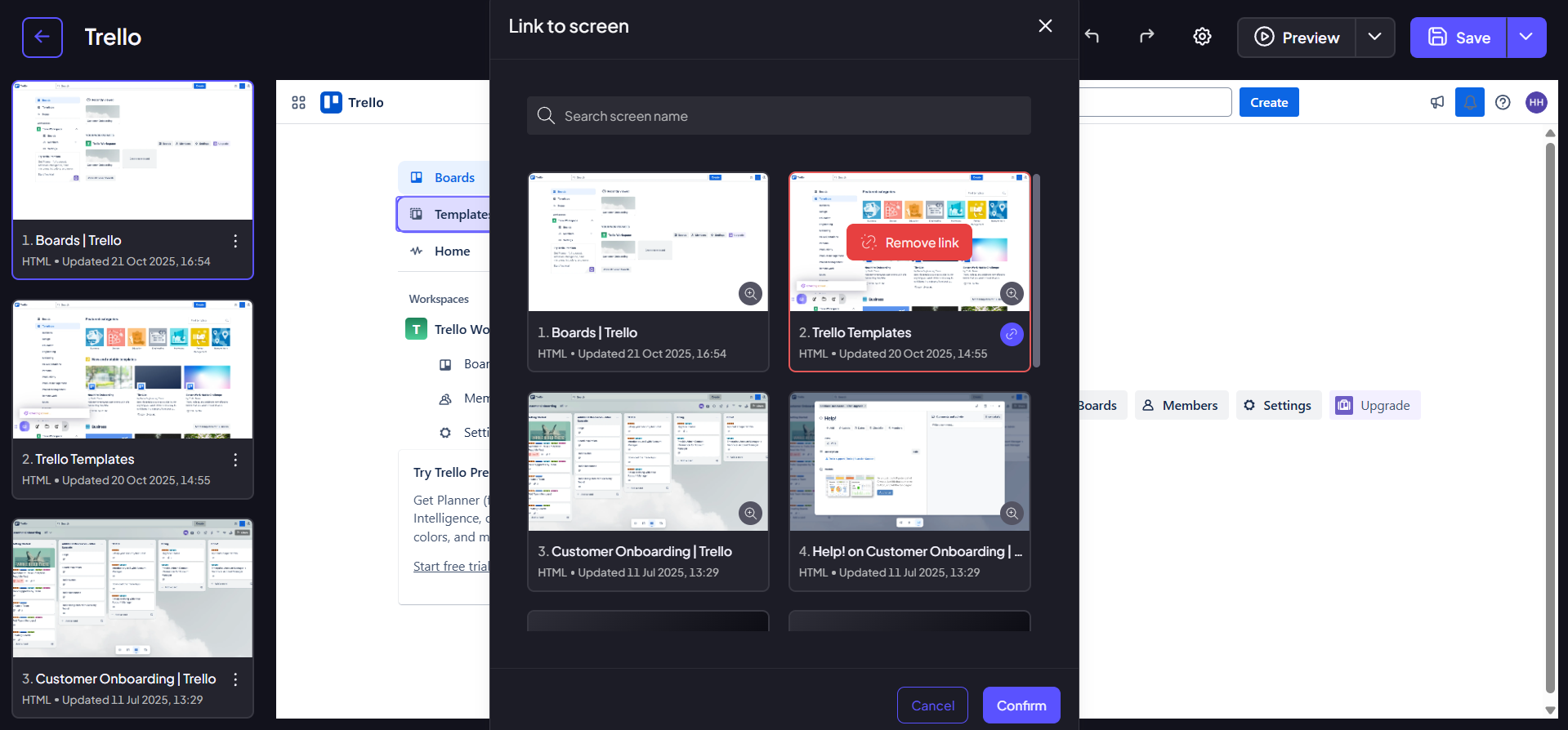
Task: Click the Upgrade workspace button
Action: coord(1374,405)
